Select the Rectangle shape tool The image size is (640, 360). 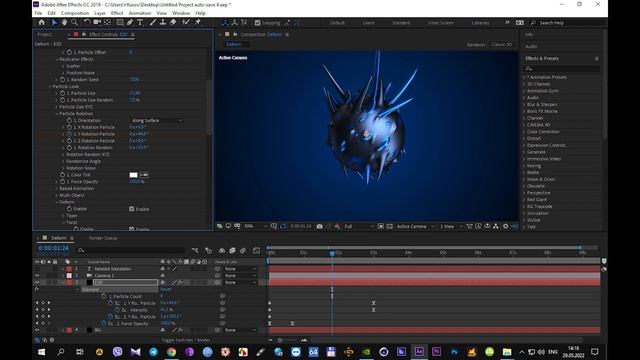click(120, 22)
